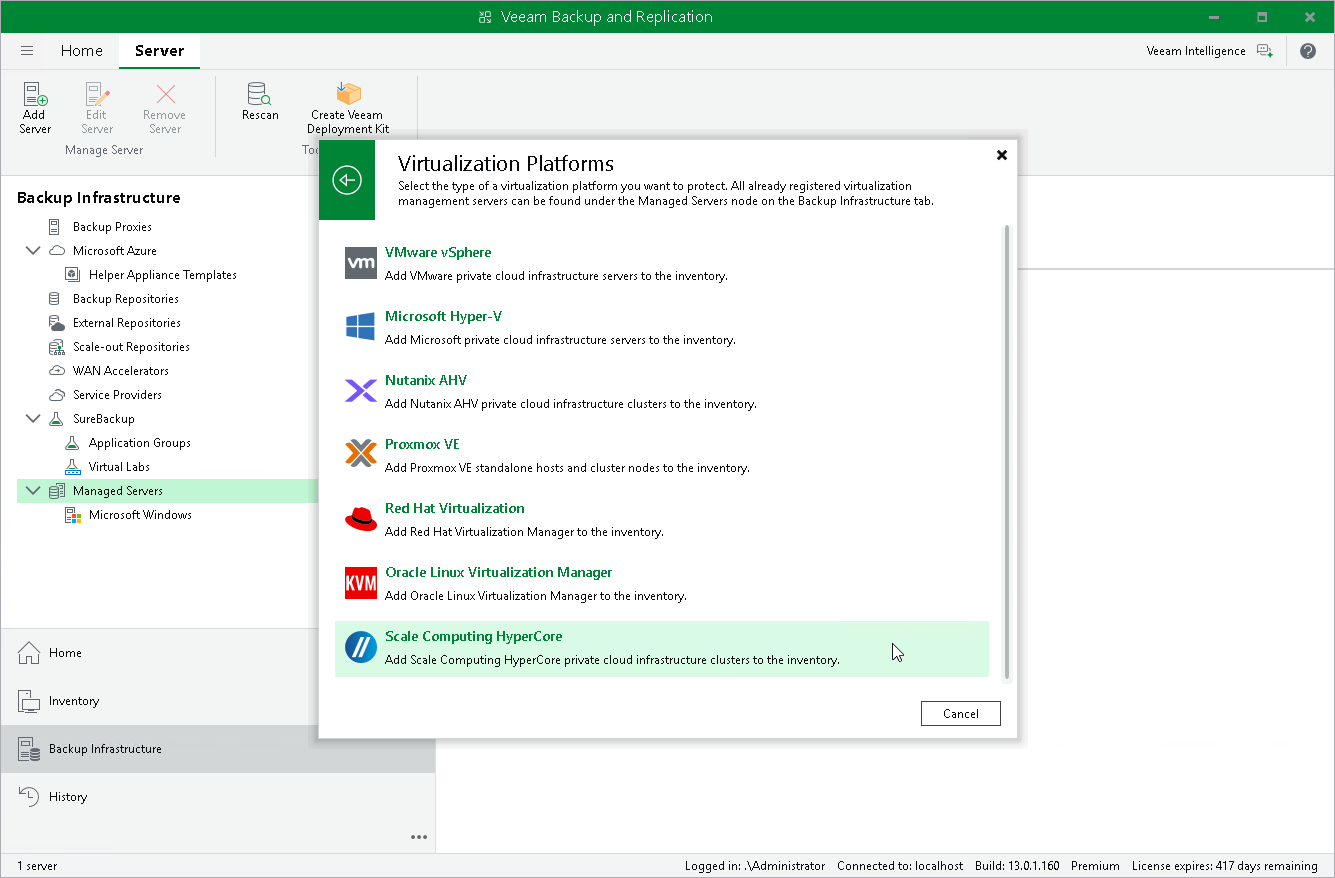Click the SureBackup flask icon

click(x=56, y=419)
